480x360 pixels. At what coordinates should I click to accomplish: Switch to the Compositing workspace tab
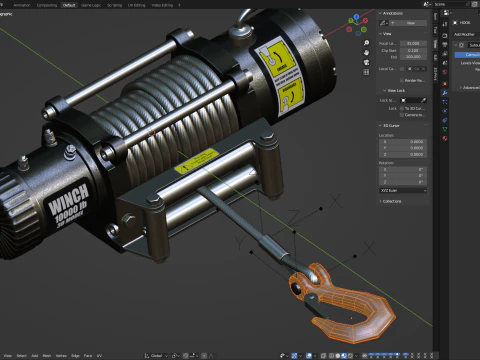click(x=47, y=5)
